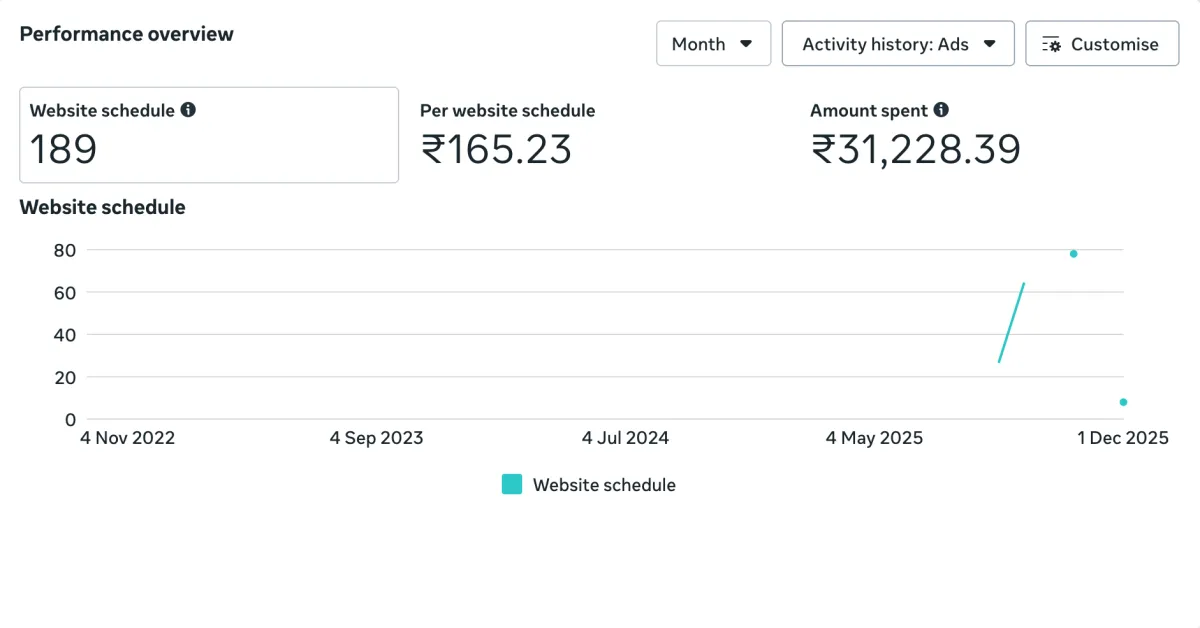The image size is (1200, 628).
Task: Select the Website schedule metric card
Action: (209, 135)
